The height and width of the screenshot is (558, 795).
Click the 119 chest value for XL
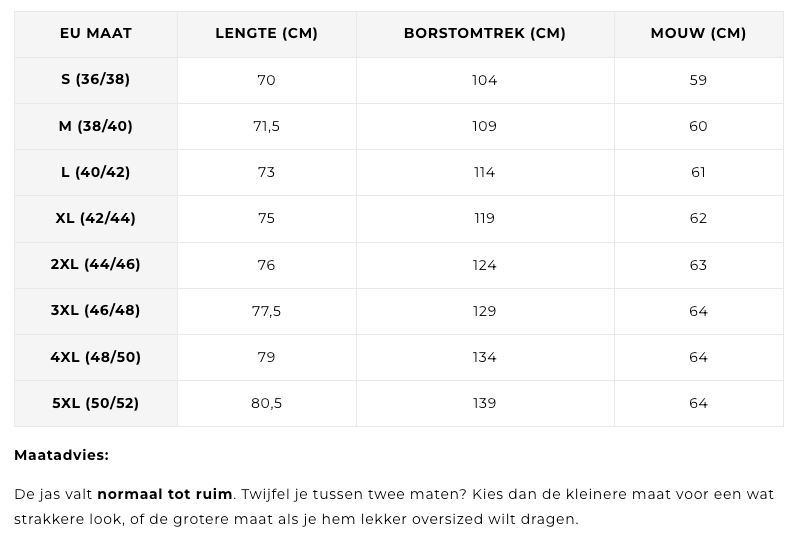(485, 218)
